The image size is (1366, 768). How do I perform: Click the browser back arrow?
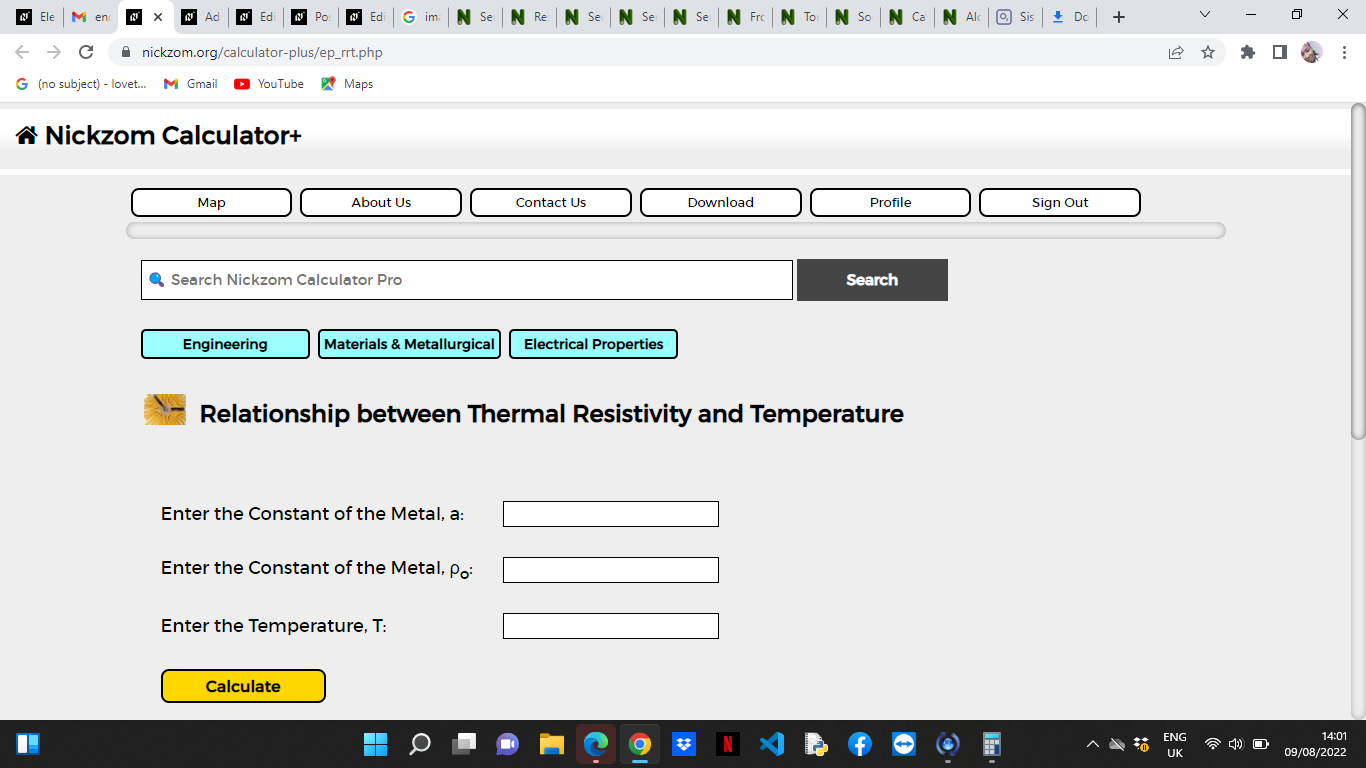[22, 52]
